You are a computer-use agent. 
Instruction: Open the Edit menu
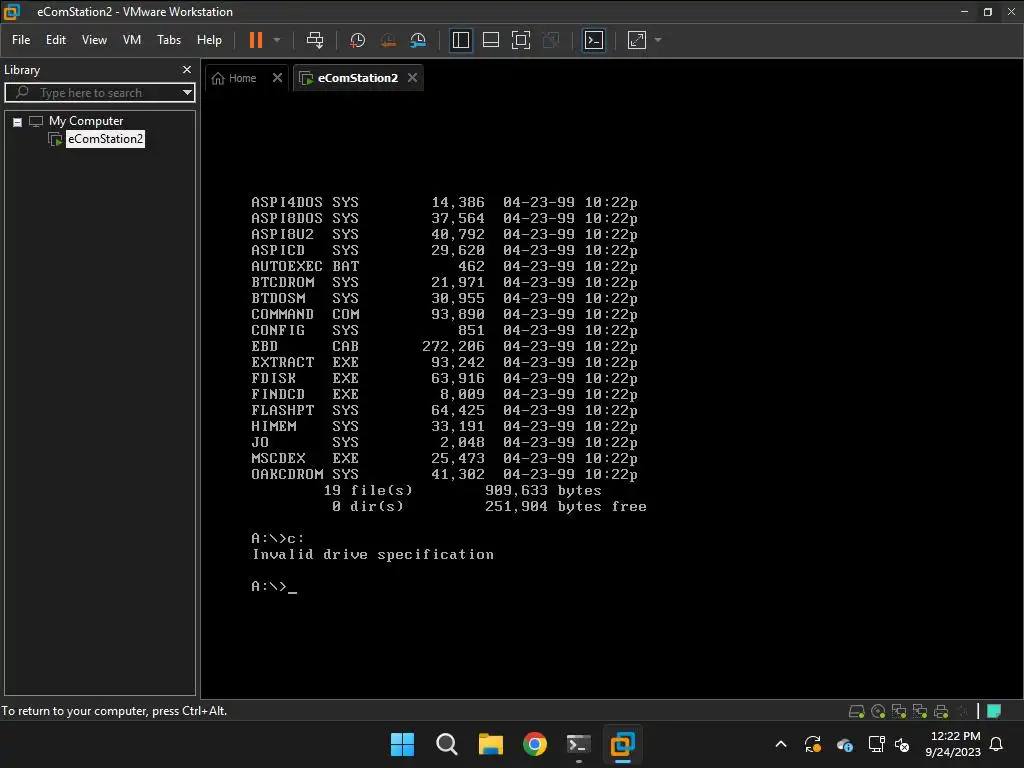56,40
